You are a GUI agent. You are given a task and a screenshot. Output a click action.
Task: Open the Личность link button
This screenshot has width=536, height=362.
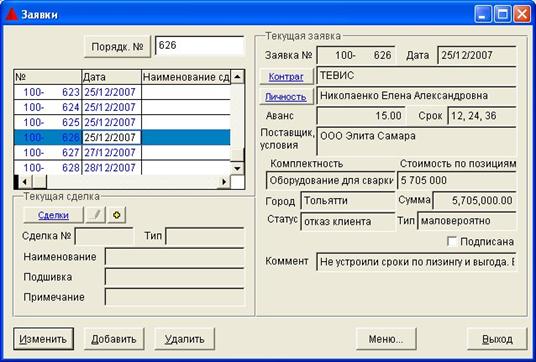tap(286, 97)
